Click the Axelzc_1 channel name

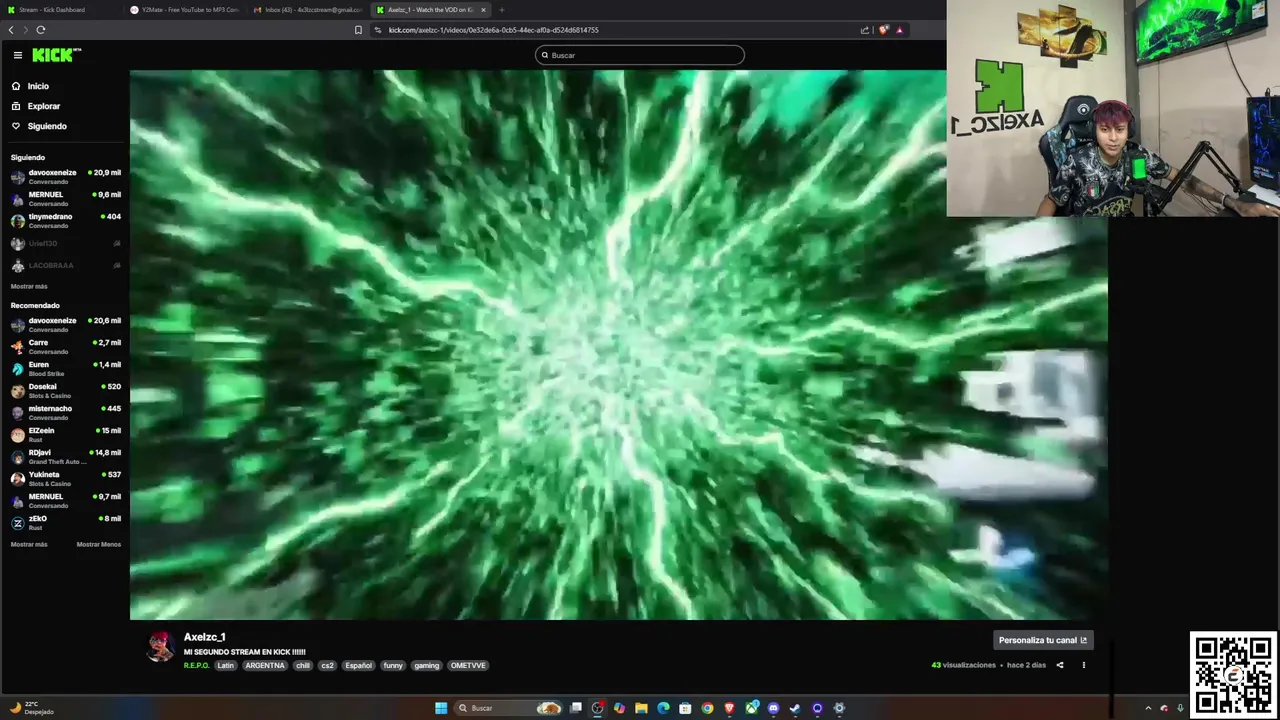pos(204,637)
